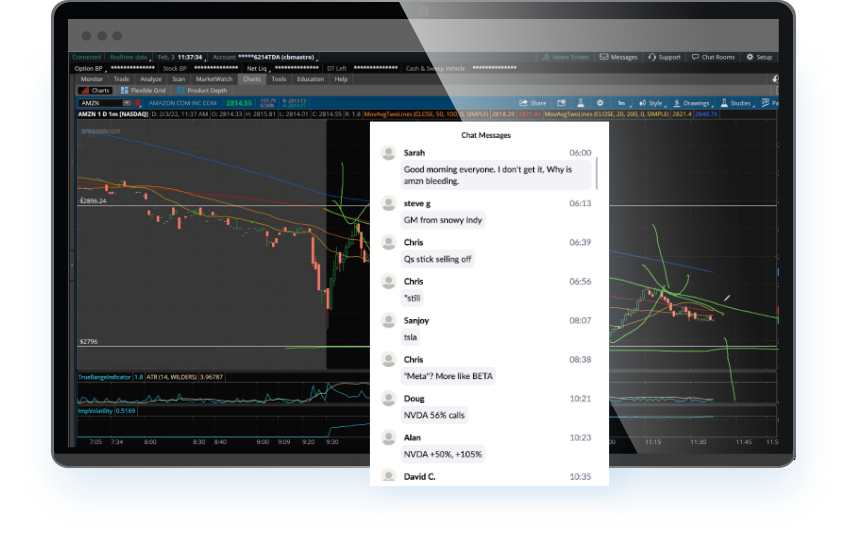Click the TrueRangeIndicator study label
The height and width of the screenshot is (549, 856).
coord(104,377)
